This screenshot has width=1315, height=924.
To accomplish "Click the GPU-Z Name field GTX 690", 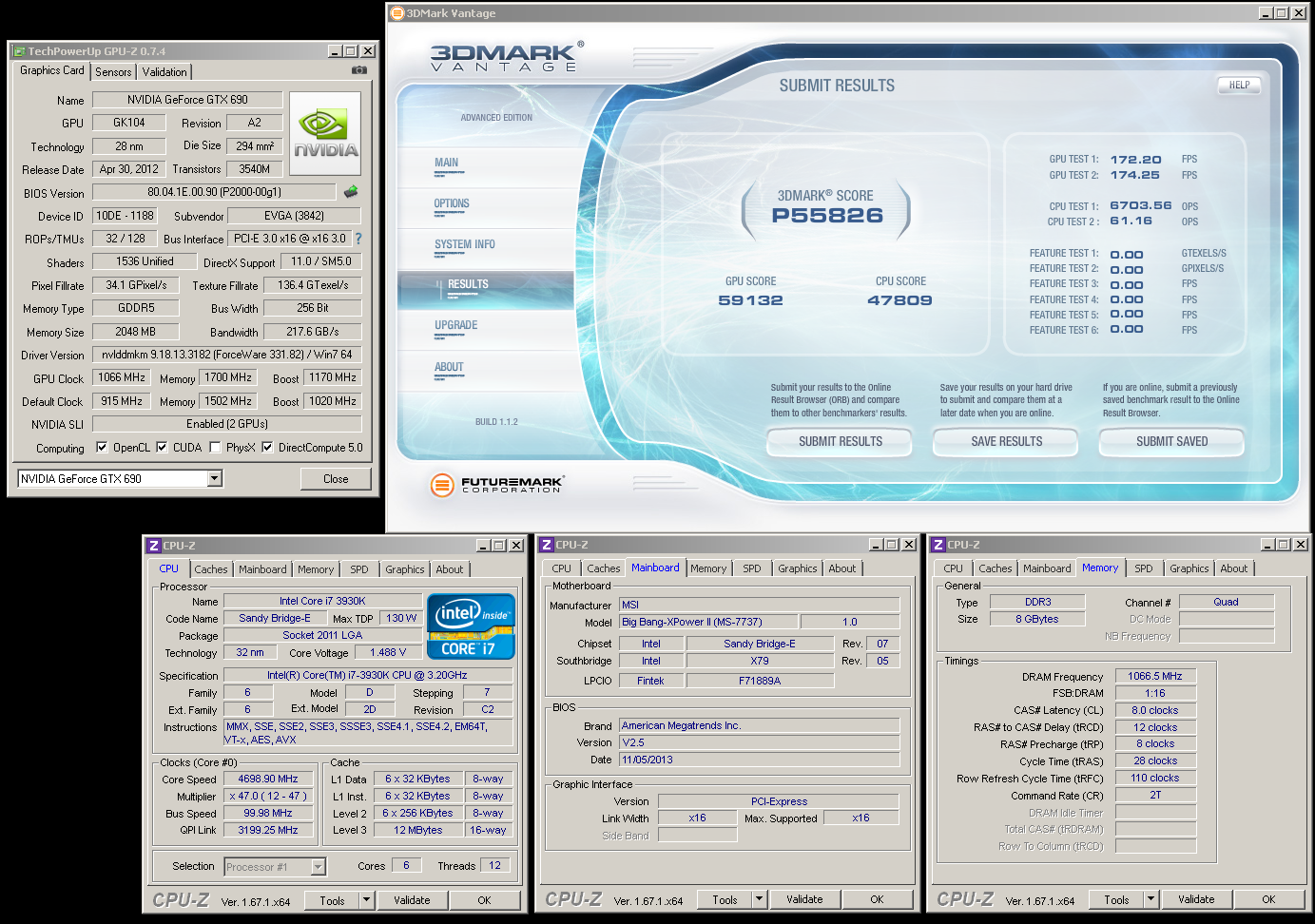I will point(187,100).
